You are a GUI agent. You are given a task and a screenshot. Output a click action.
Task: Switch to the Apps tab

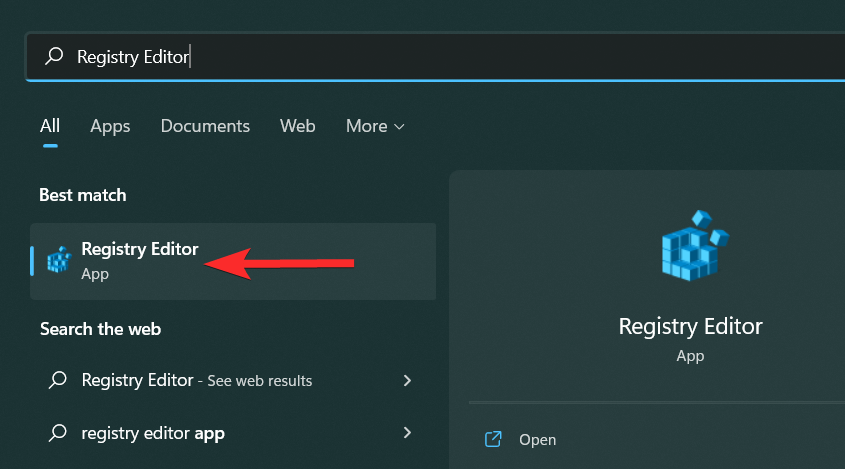[110, 126]
